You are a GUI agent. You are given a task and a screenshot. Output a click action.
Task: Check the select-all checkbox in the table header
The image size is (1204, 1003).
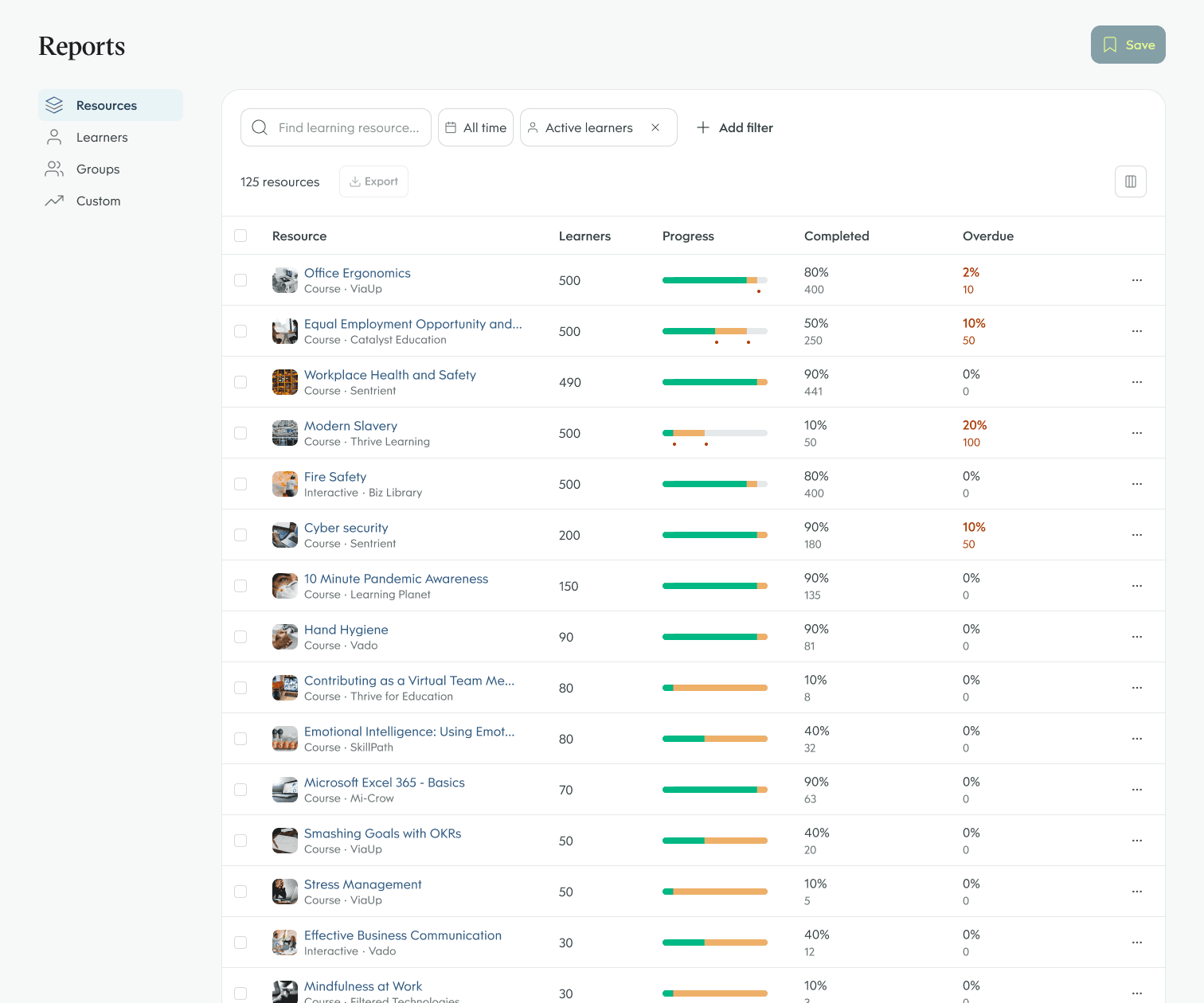click(240, 236)
